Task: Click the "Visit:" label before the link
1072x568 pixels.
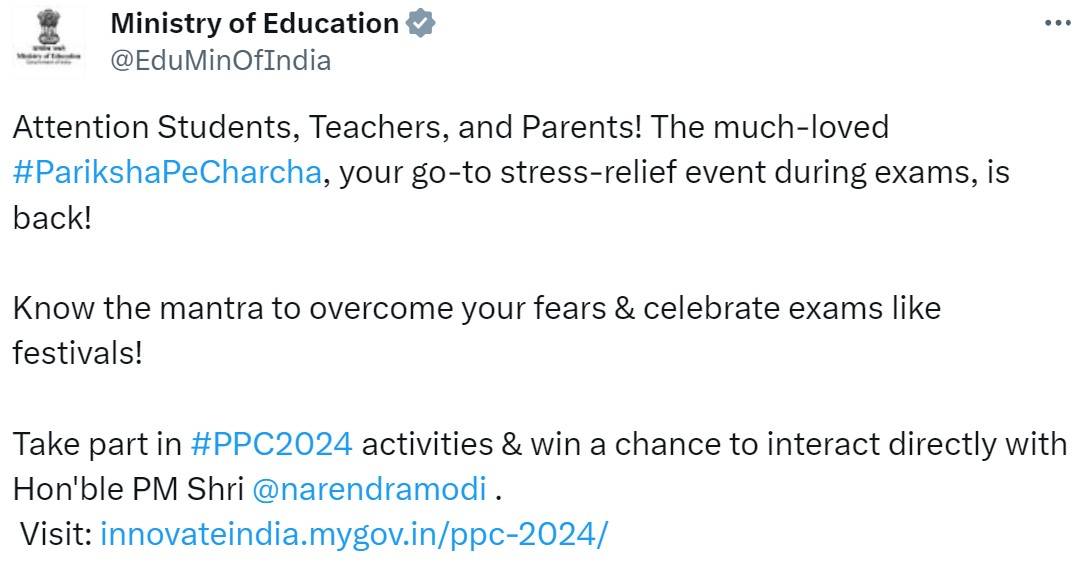Action: point(56,534)
